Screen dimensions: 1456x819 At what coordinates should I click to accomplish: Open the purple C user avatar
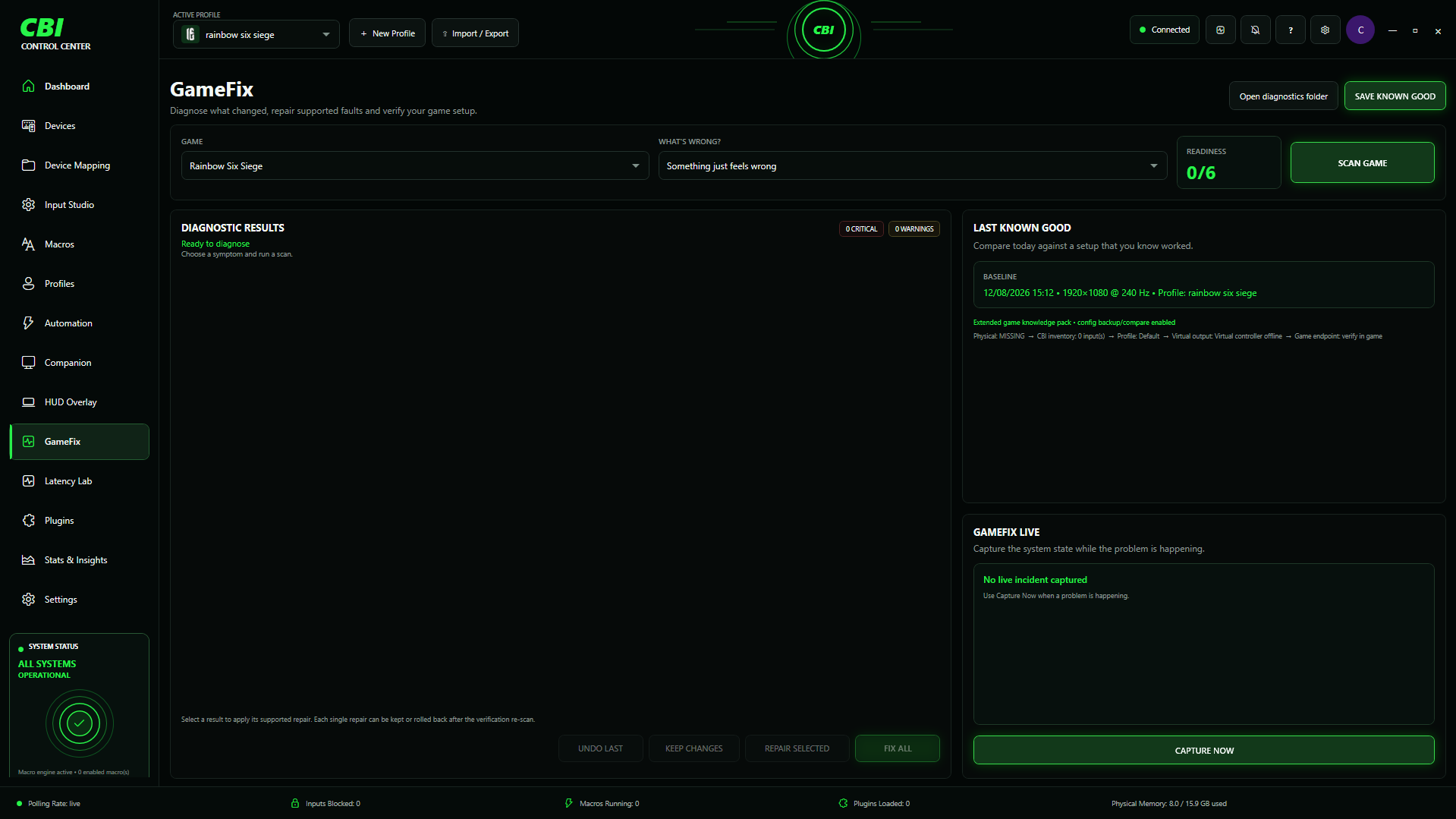(x=1360, y=30)
